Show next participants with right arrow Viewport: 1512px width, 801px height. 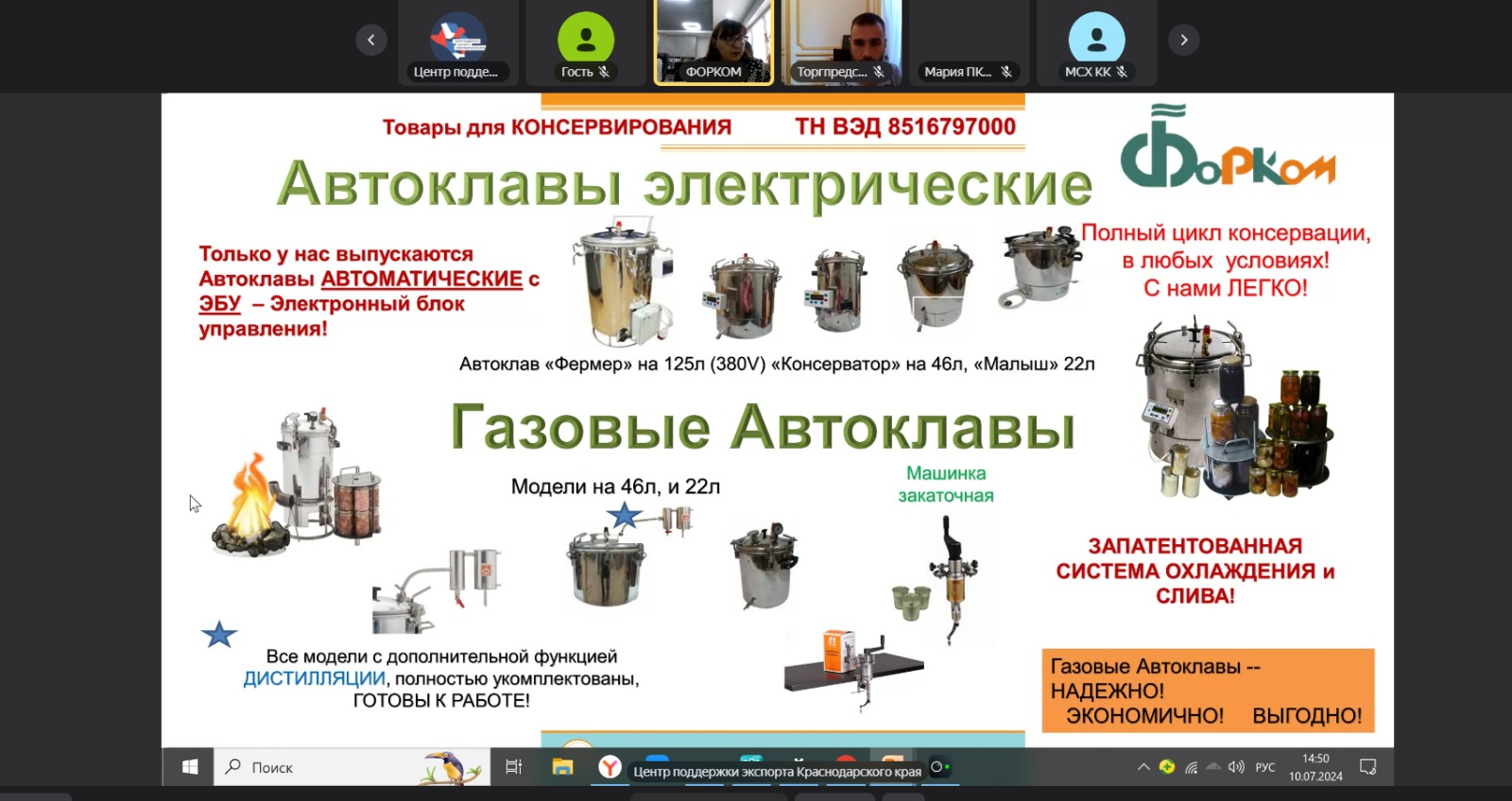[1183, 40]
